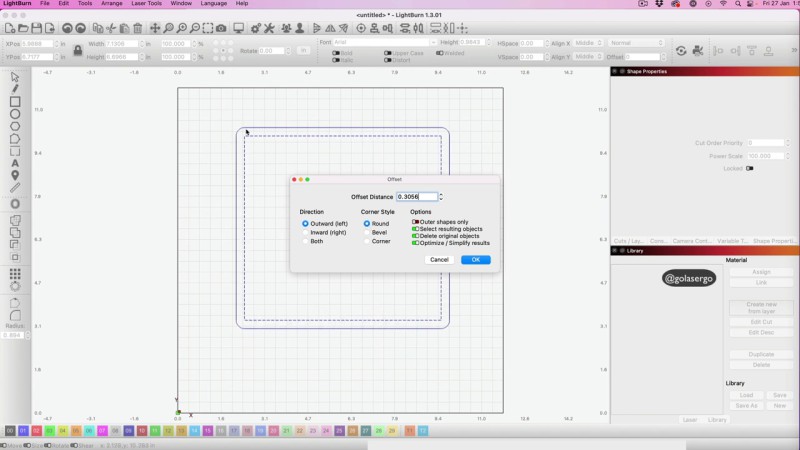Image resolution: width=800 pixels, height=450 pixels.
Task: Open the Arrange menu
Action: pos(111,4)
